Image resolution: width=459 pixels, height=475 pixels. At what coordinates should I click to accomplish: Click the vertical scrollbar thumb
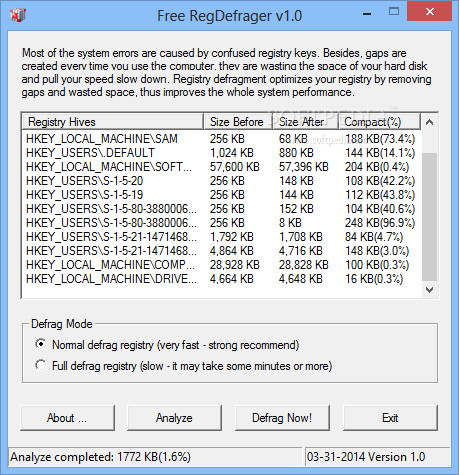[429, 217]
